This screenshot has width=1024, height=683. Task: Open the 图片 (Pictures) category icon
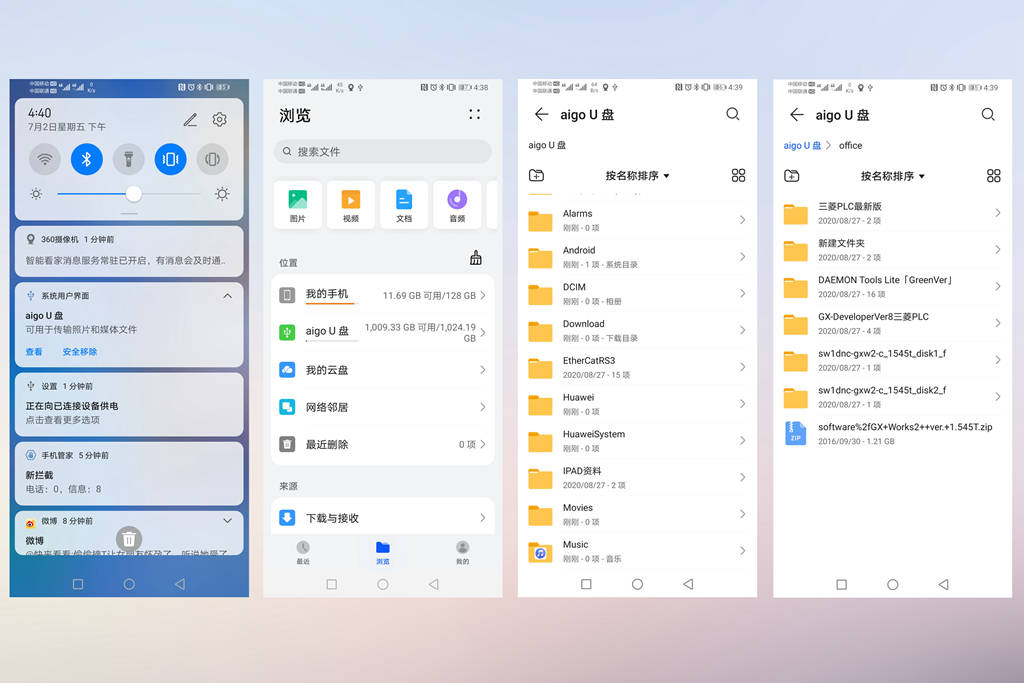[298, 204]
